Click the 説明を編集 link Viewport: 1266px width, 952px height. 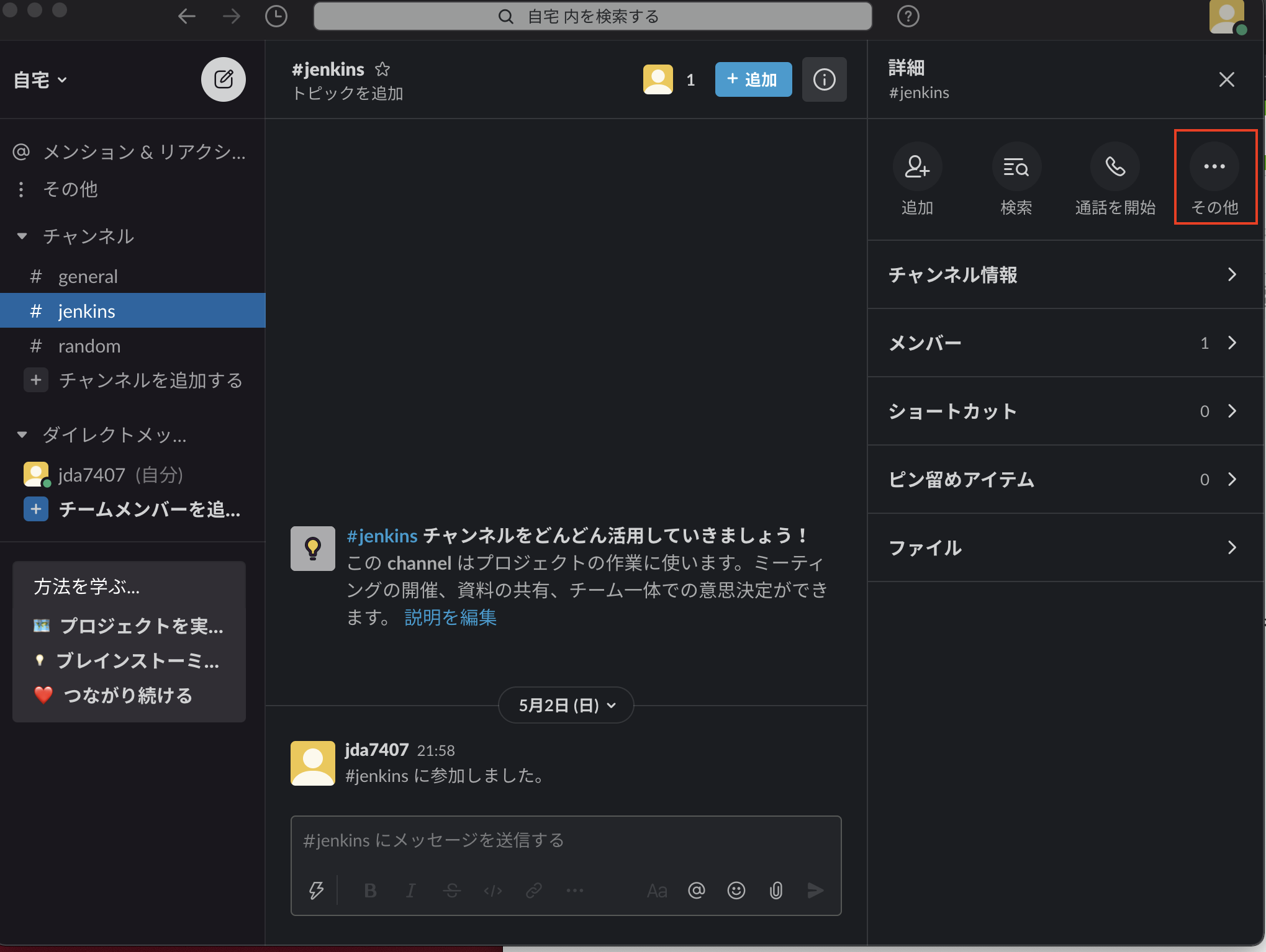click(450, 617)
